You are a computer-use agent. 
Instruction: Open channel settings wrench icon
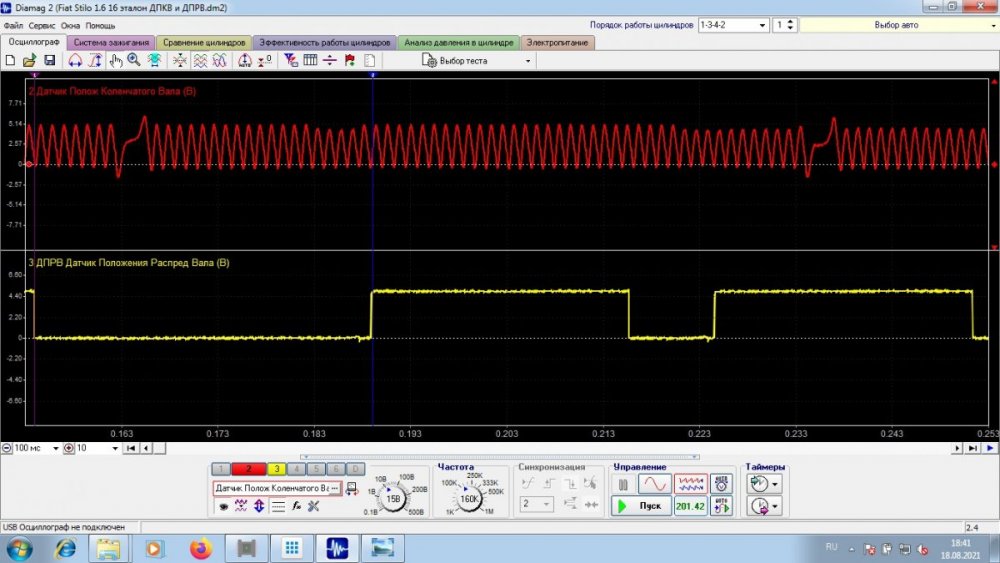[313, 506]
